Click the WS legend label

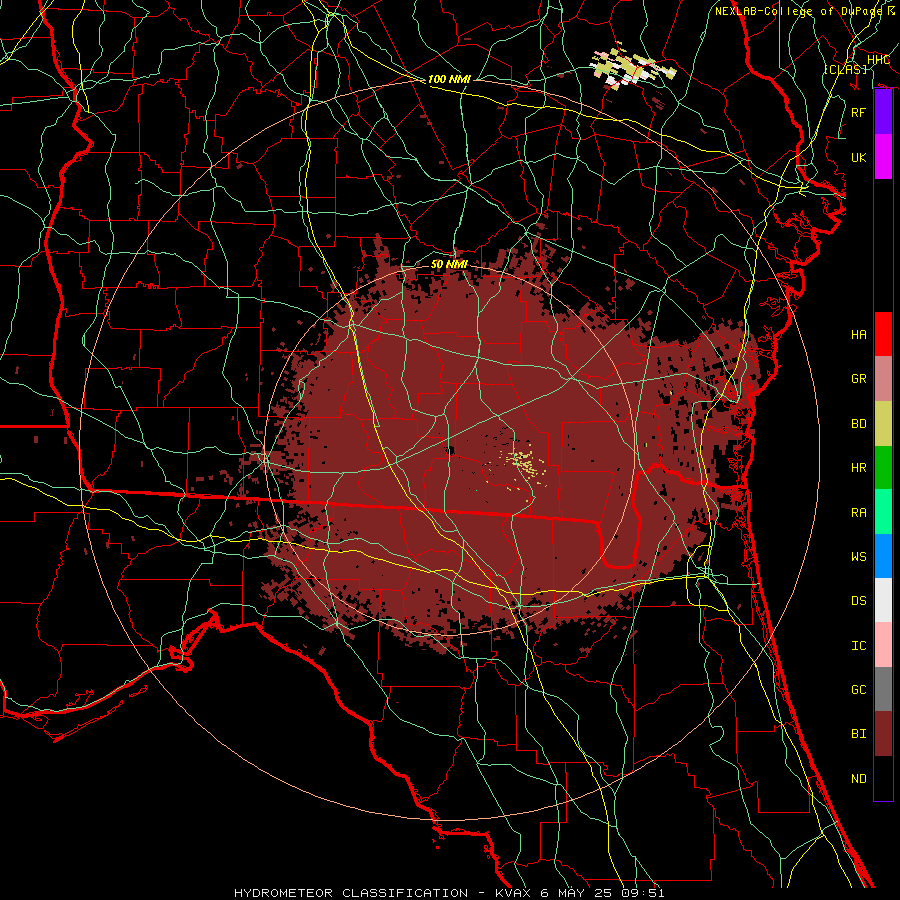point(859,556)
